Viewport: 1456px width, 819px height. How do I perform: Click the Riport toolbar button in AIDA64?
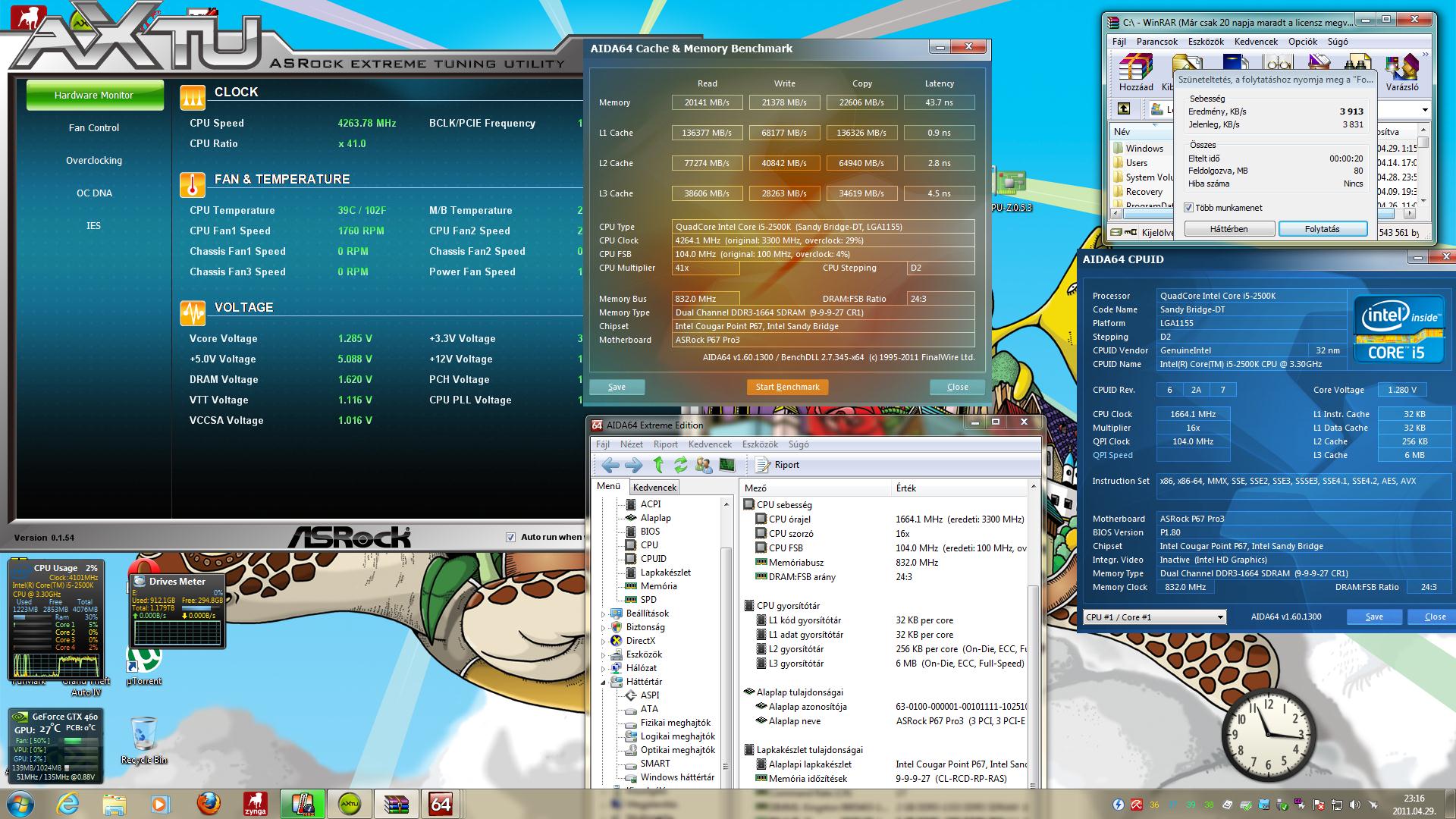click(777, 465)
